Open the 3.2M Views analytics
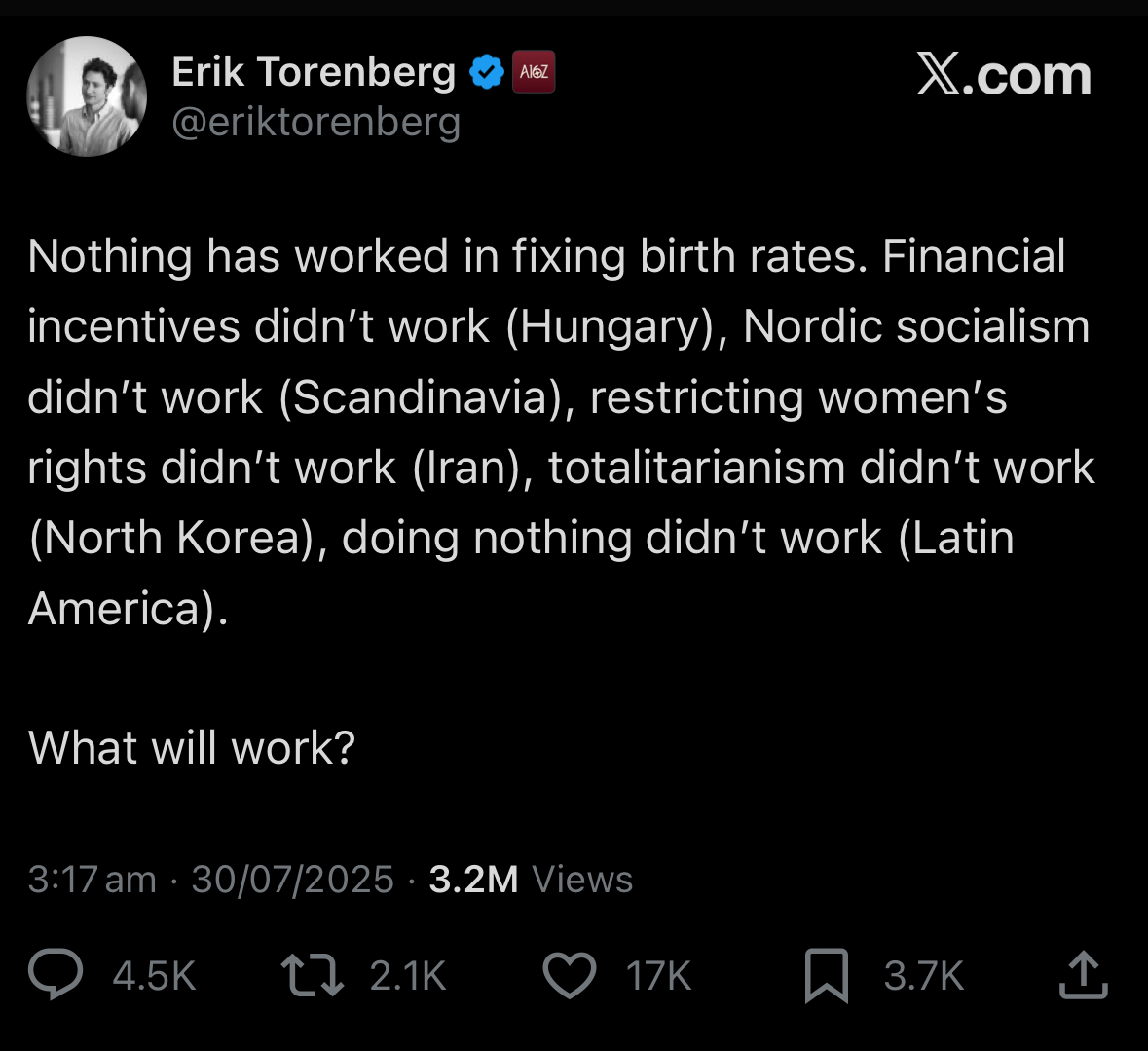The width and height of the screenshot is (1148, 1051). [x=531, y=880]
